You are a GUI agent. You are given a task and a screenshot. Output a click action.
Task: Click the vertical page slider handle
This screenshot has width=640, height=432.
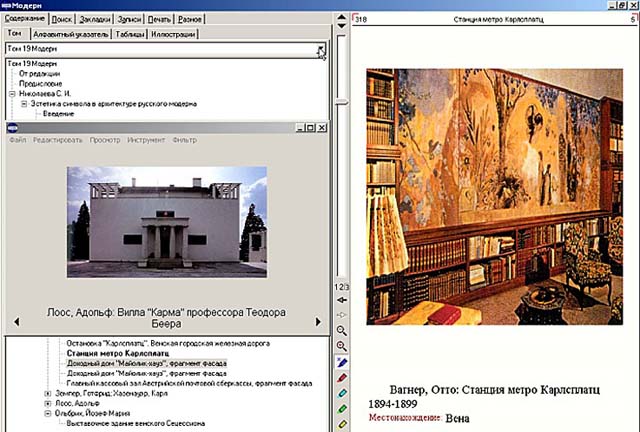point(342,101)
